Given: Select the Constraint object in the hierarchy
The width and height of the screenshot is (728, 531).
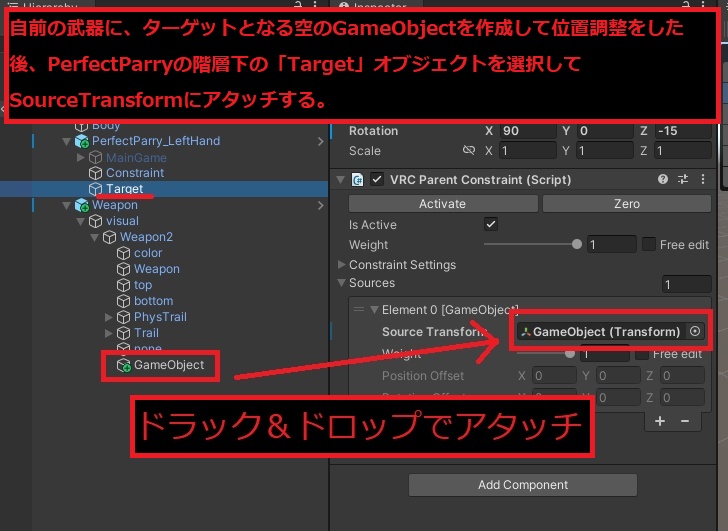Looking at the screenshot, I should coord(135,173).
